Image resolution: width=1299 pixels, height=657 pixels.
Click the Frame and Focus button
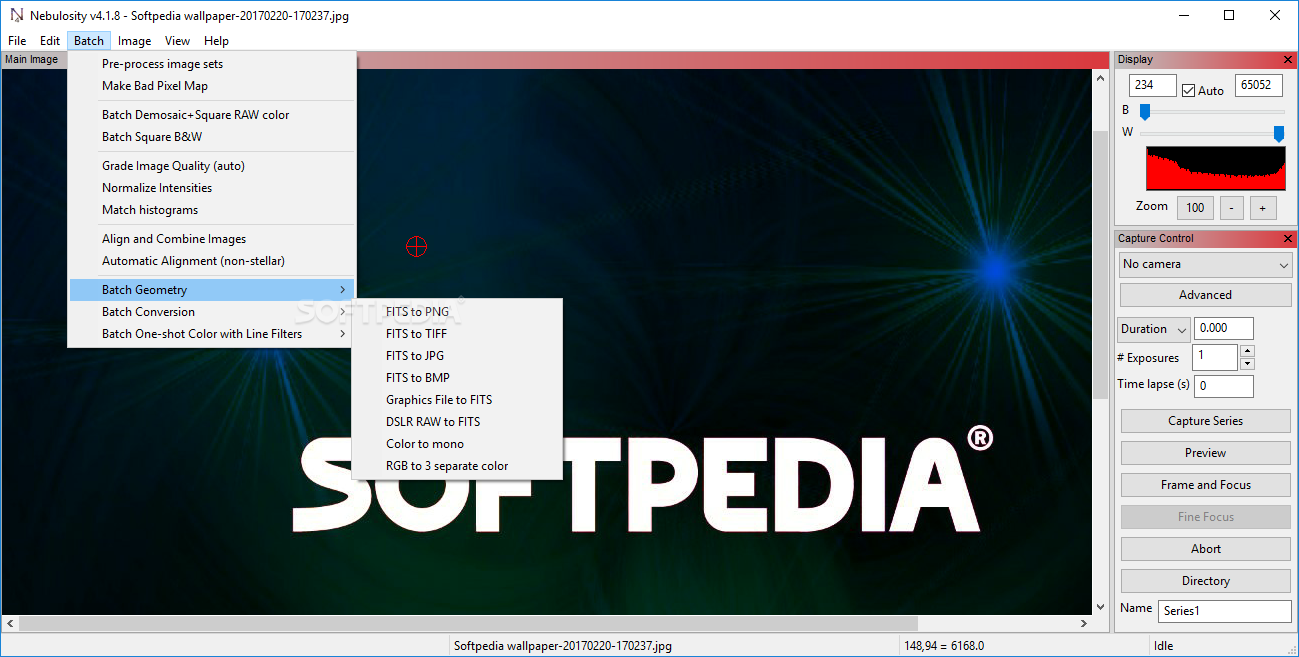click(1205, 485)
